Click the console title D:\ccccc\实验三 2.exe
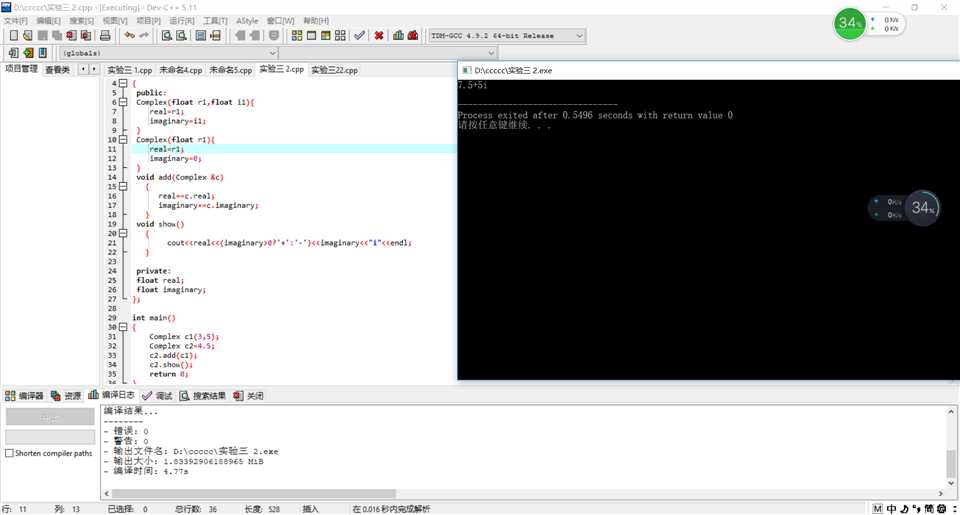 coord(513,70)
